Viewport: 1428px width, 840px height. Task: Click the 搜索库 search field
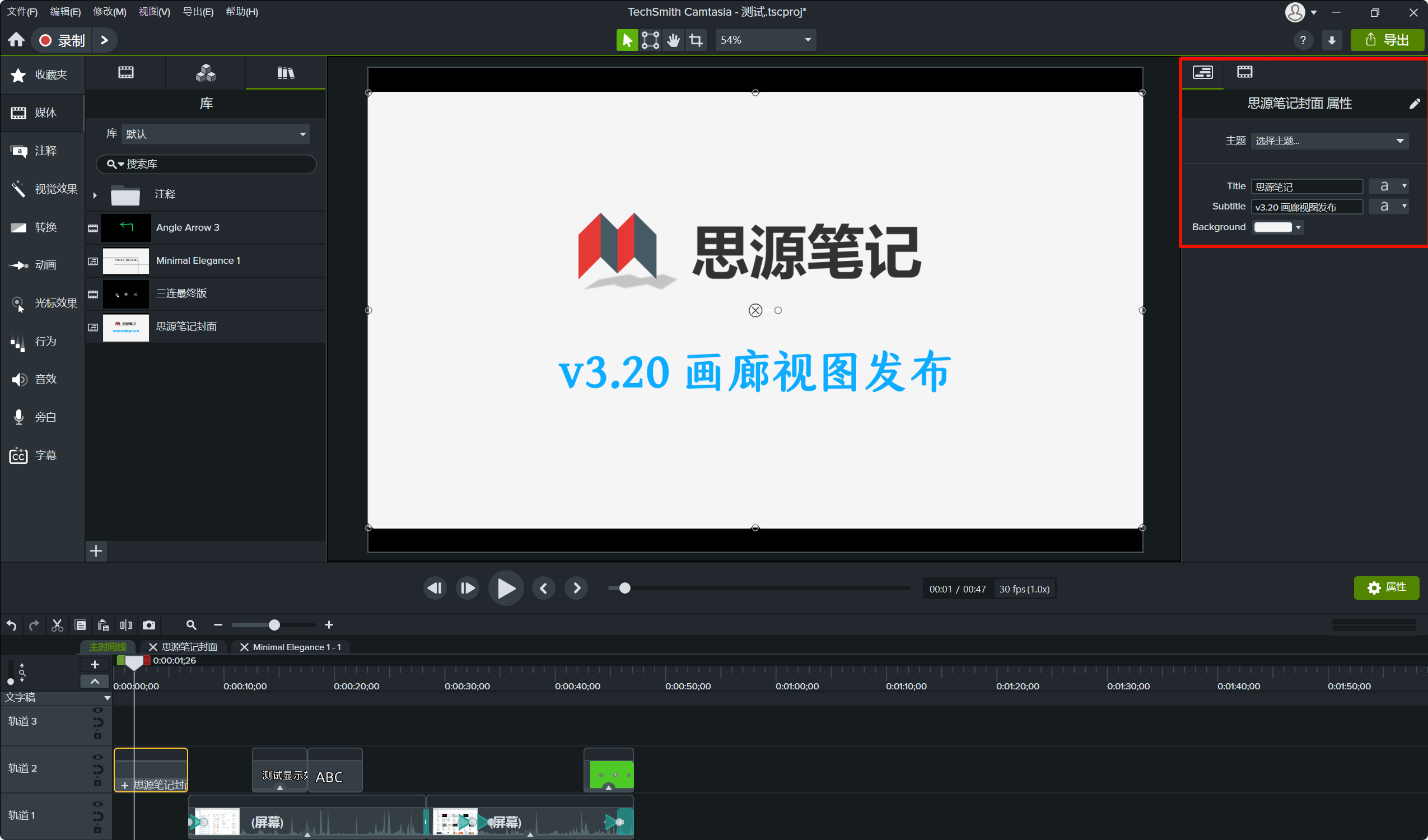click(206, 164)
